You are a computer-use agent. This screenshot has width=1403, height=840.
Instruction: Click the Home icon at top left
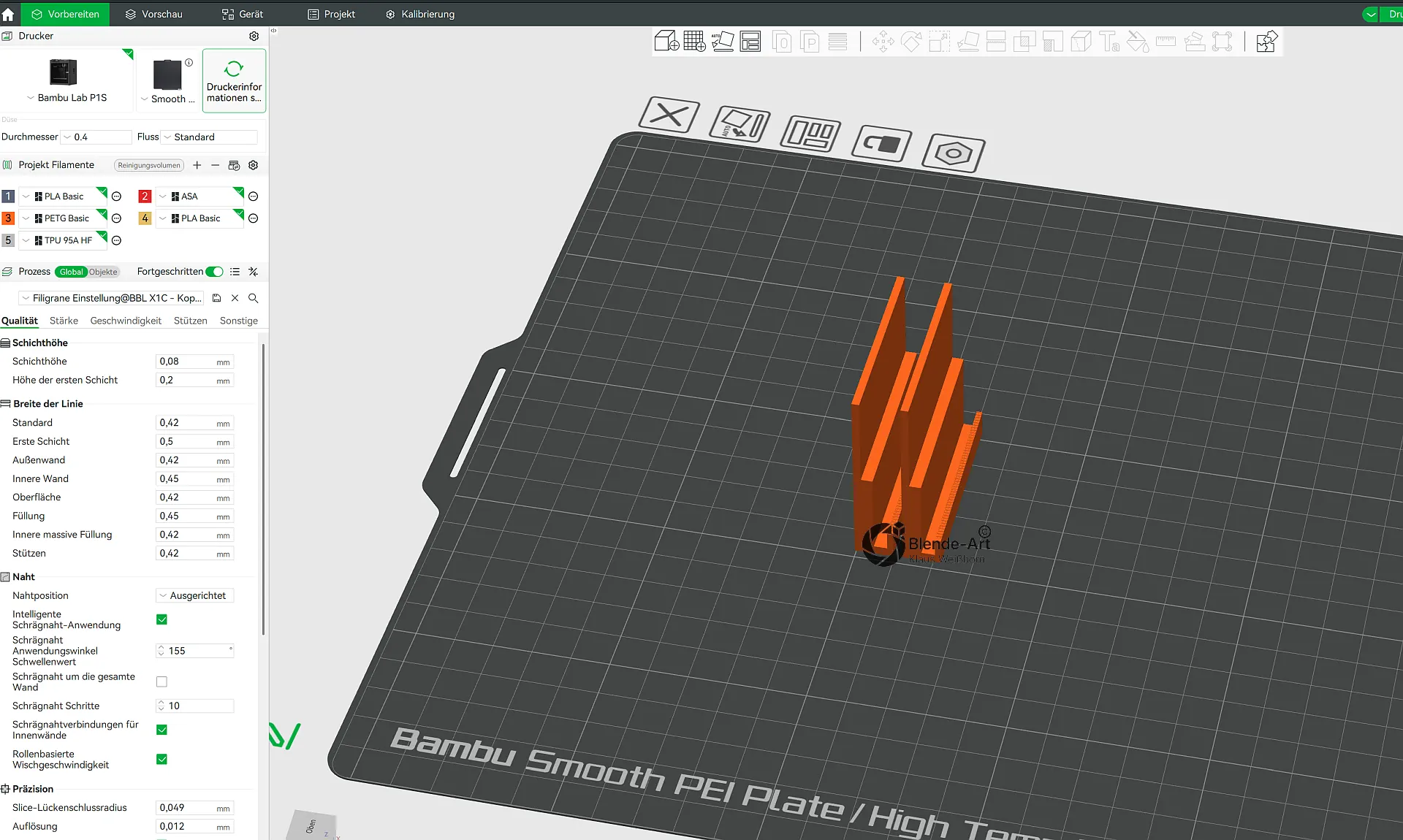(x=8, y=14)
